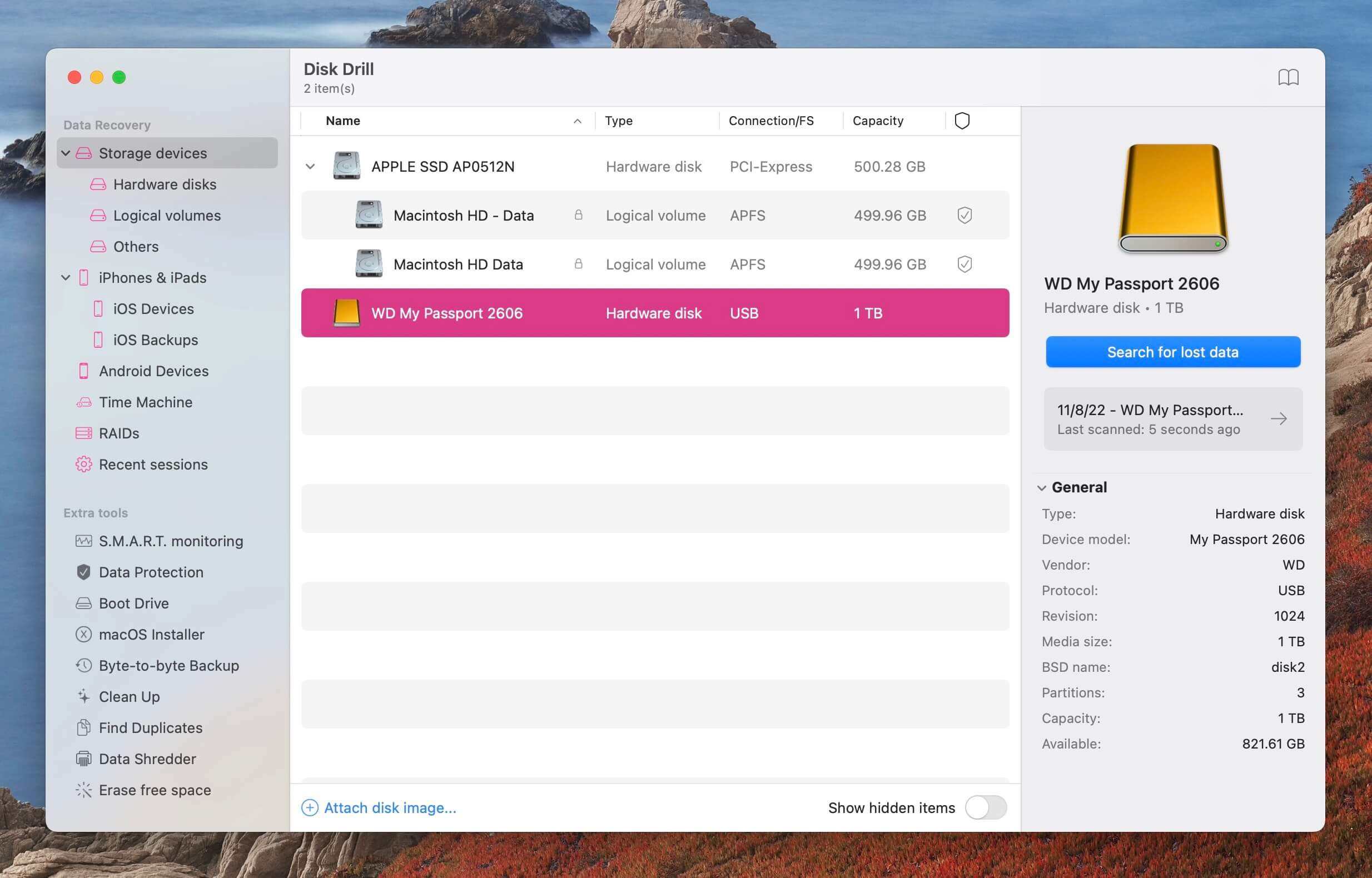Click the Android Devices icon
Viewport: 1372px width, 878px height.
[x=84, y=371]
